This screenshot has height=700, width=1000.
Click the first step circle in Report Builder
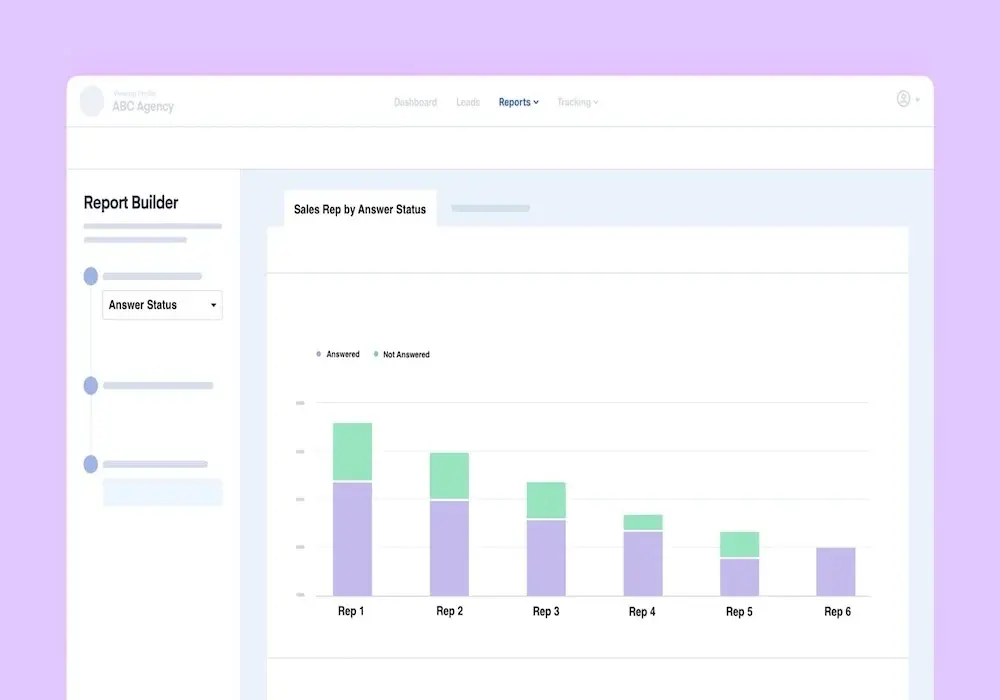coord(91,276)
